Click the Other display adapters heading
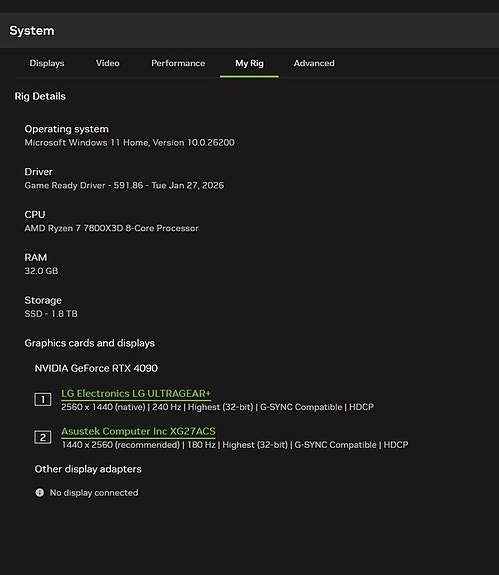Image resolution: width=499 pixels, height=575 pixels. tap(88, 469)
